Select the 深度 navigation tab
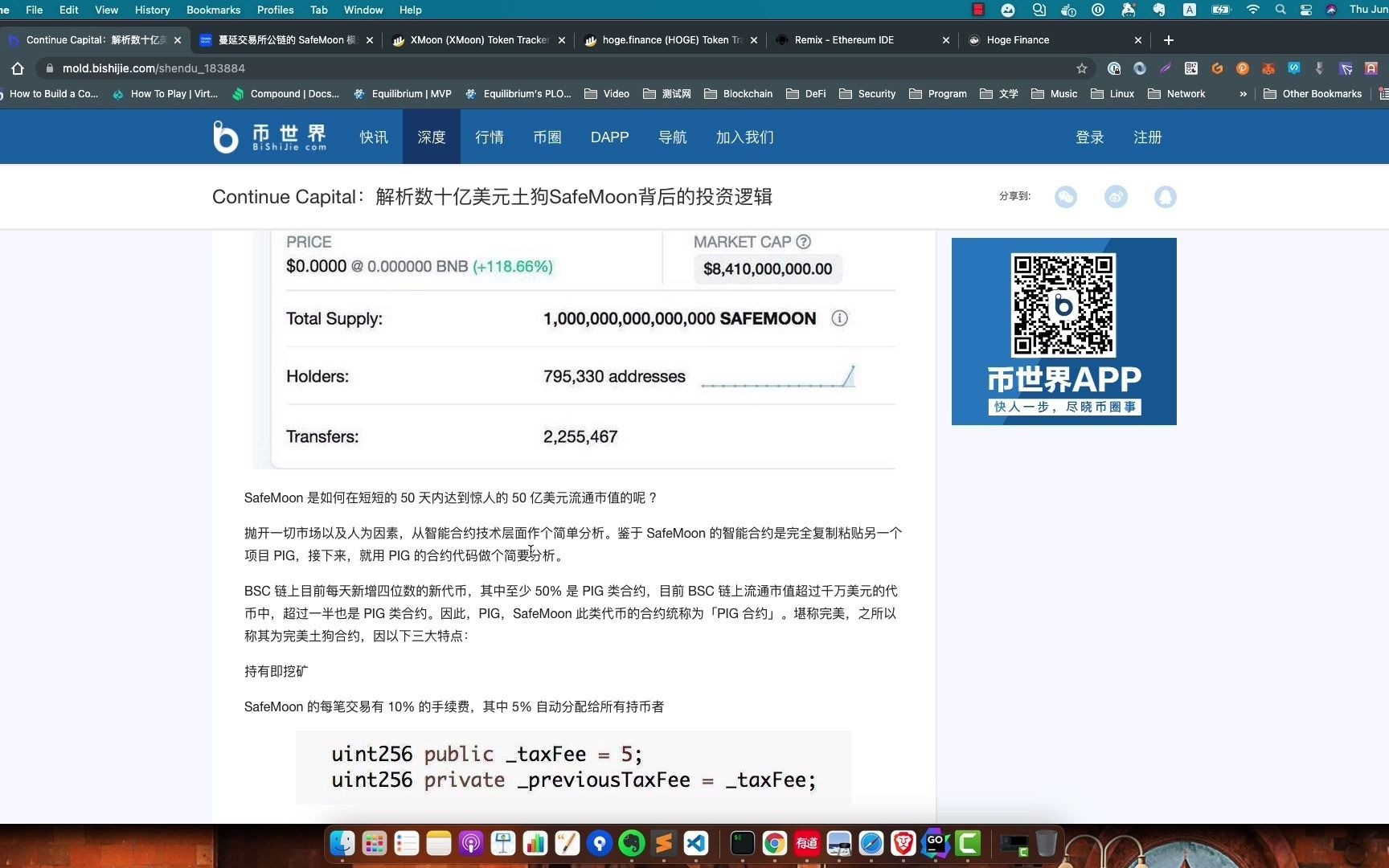This screenshot has height=868, width=1389. (432, 137)
